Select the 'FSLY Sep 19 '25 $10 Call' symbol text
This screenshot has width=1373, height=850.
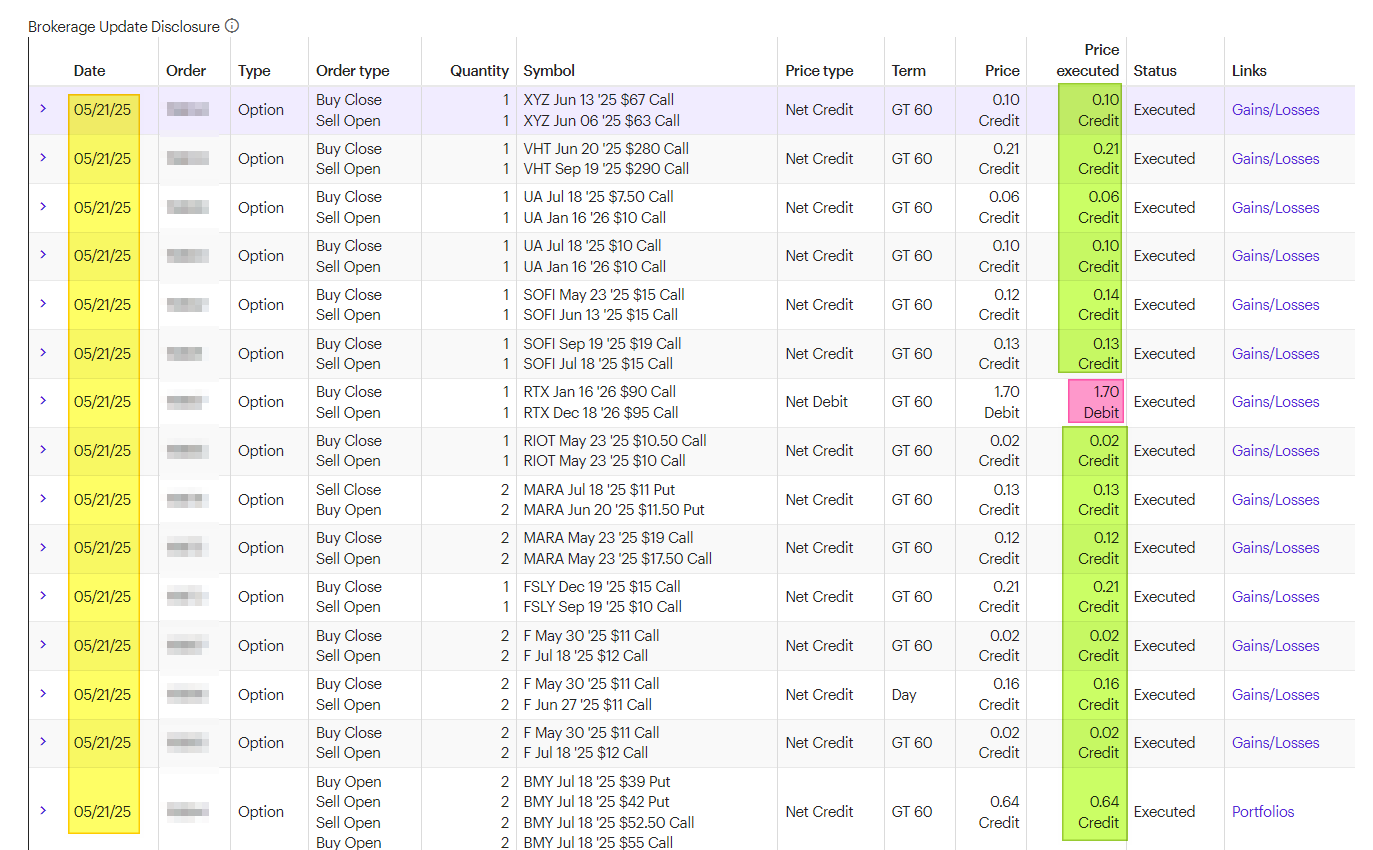click(x=602, y=607)
